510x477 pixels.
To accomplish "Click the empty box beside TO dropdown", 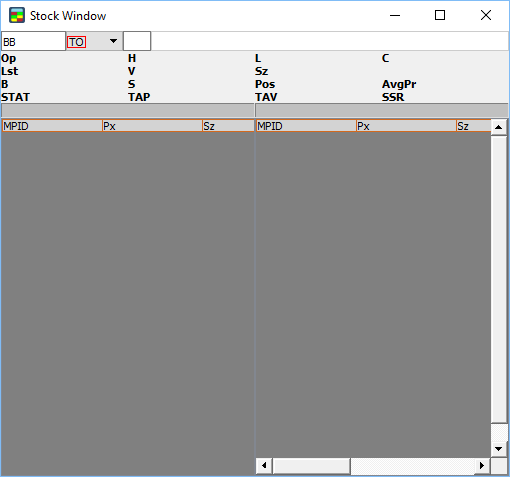I will [x=137, y=41].
